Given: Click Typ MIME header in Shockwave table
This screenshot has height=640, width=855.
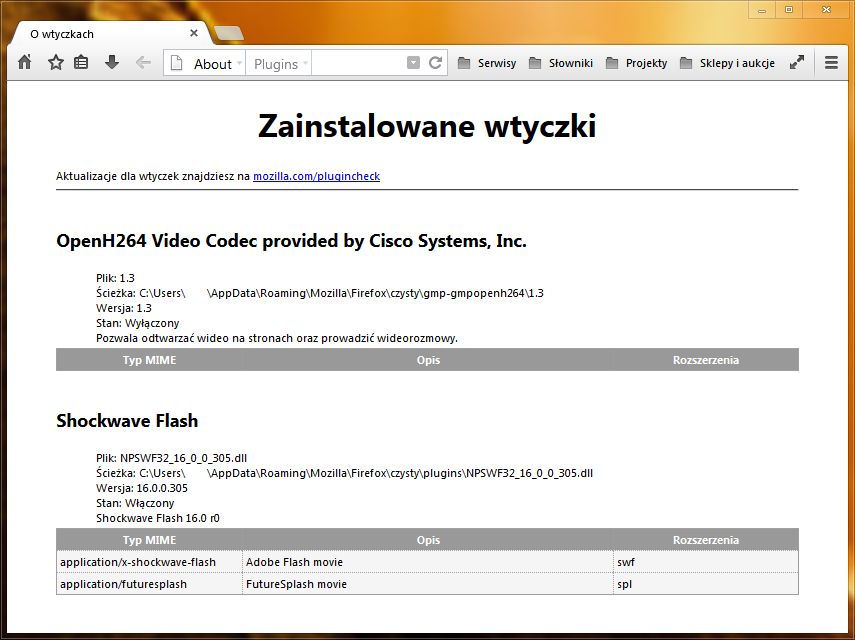Looking at the screenshot, I should click(149, 540).
